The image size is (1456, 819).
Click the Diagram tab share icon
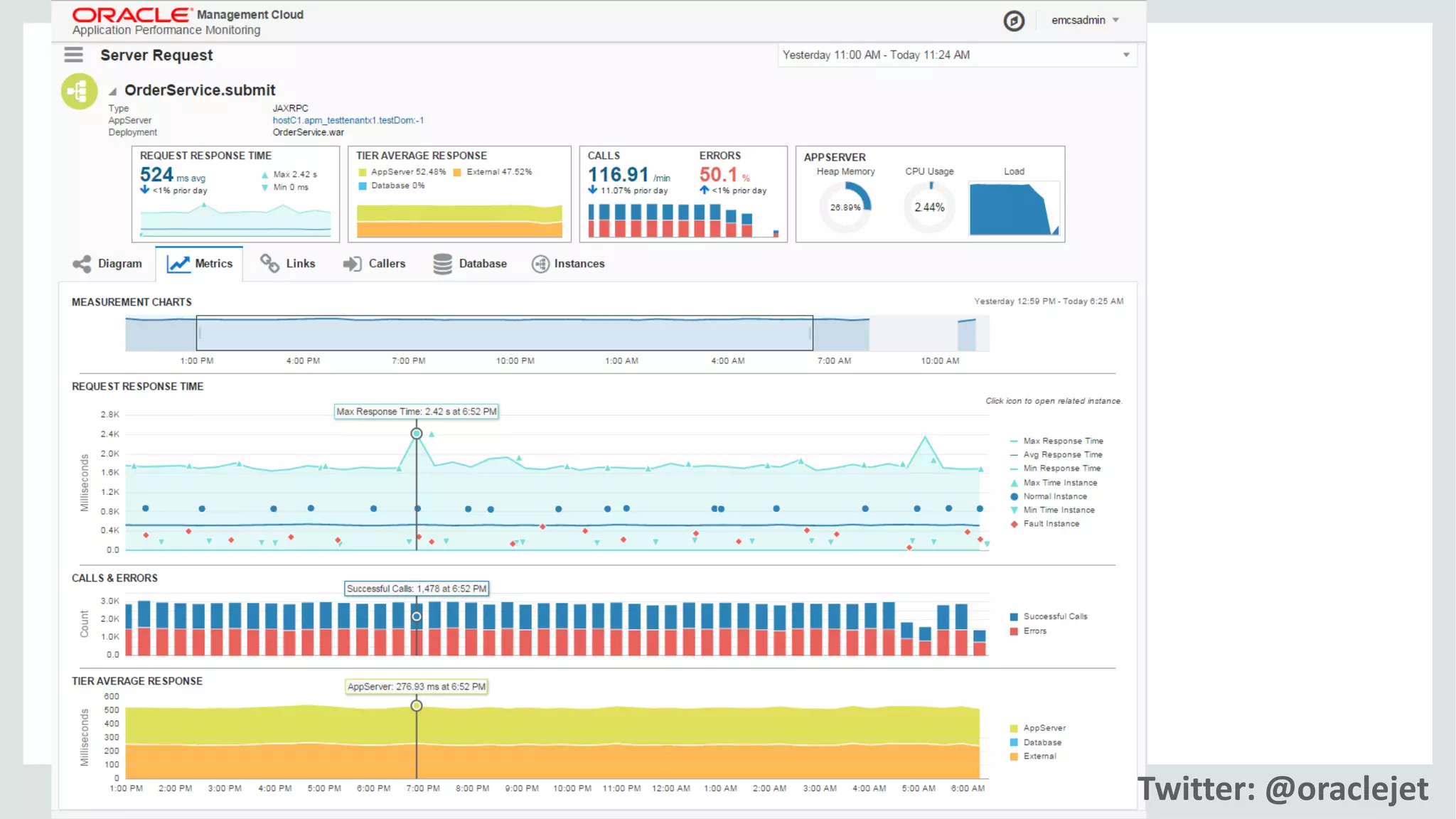click(x=82, y=264)
